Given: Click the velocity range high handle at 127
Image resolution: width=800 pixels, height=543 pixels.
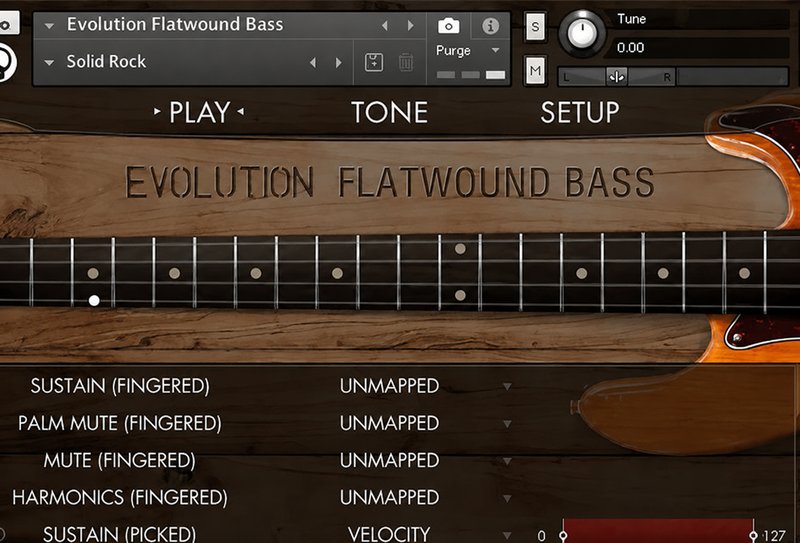Looking at the screenshot, I should 754,535.
